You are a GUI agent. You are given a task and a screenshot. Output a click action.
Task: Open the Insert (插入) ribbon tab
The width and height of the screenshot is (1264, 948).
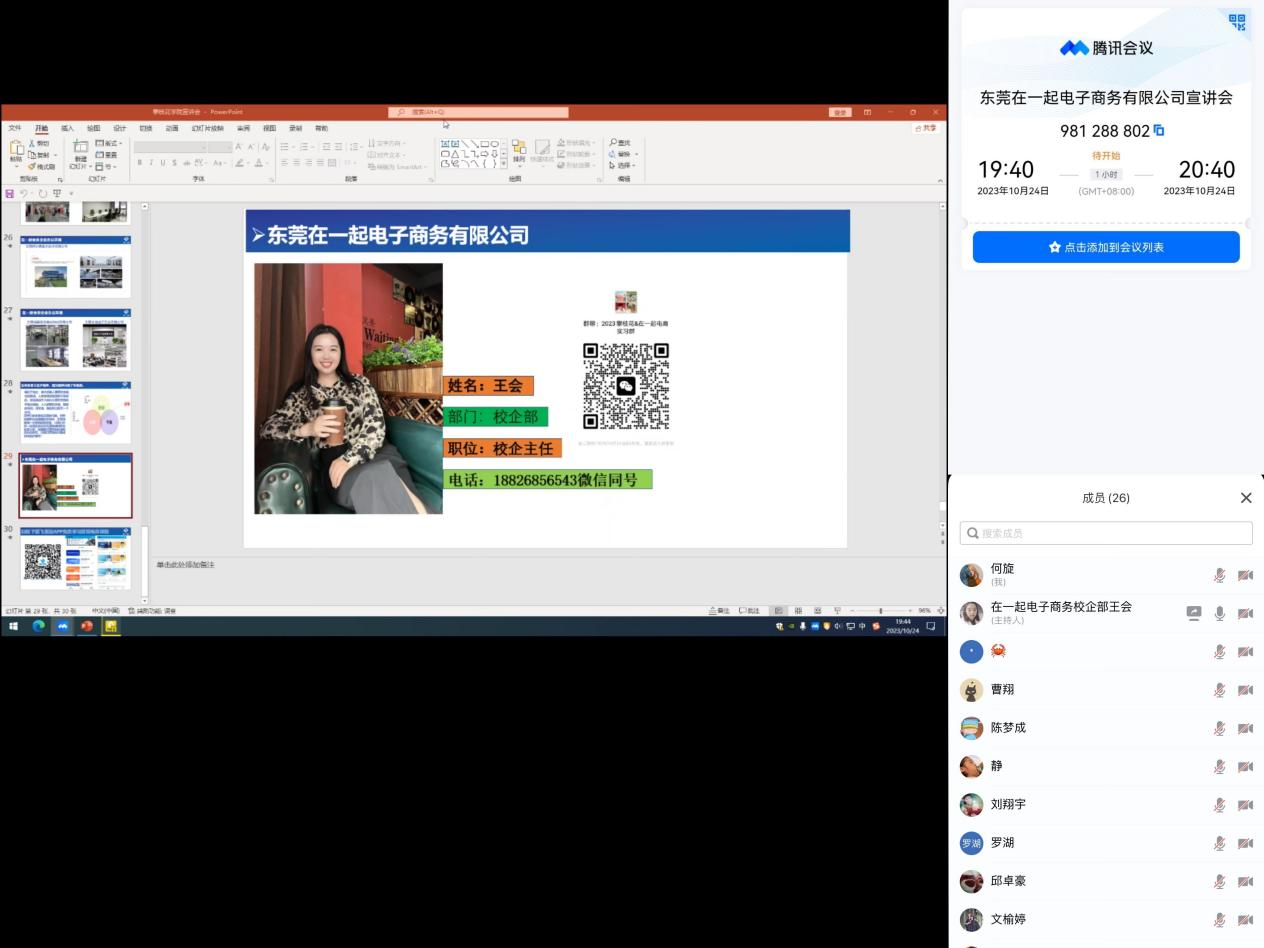[67, 128]
